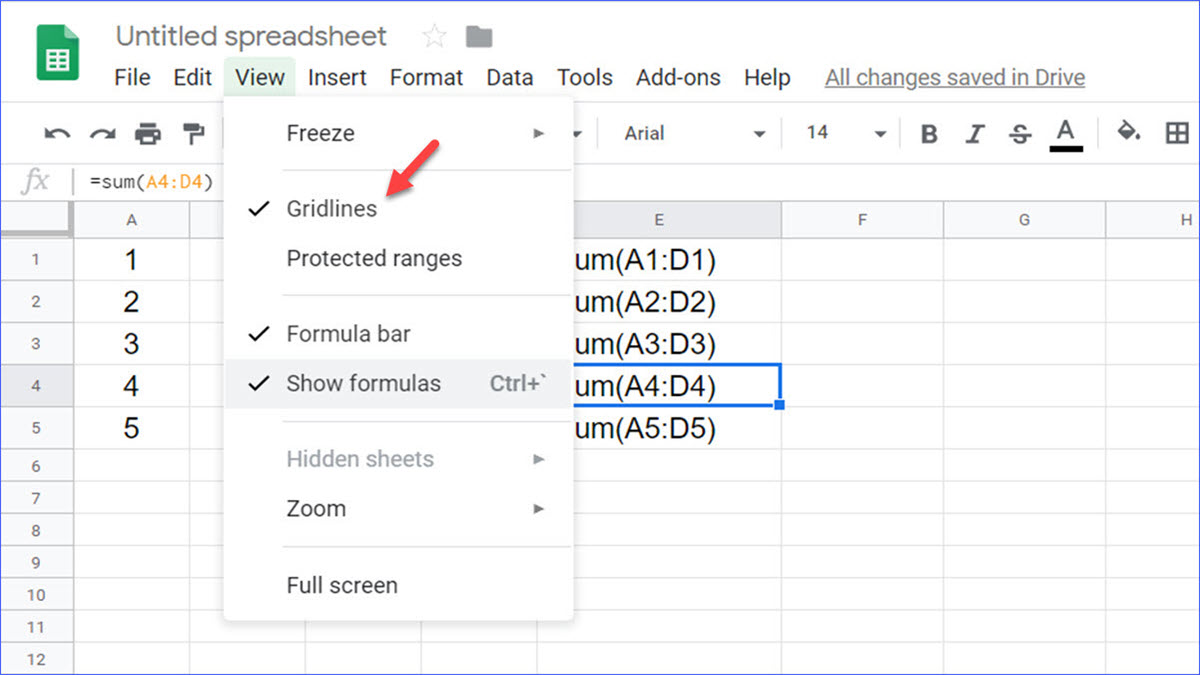Screen dimensions: 1200x675
Task: Open the Format menu
Action: [426, 77]
